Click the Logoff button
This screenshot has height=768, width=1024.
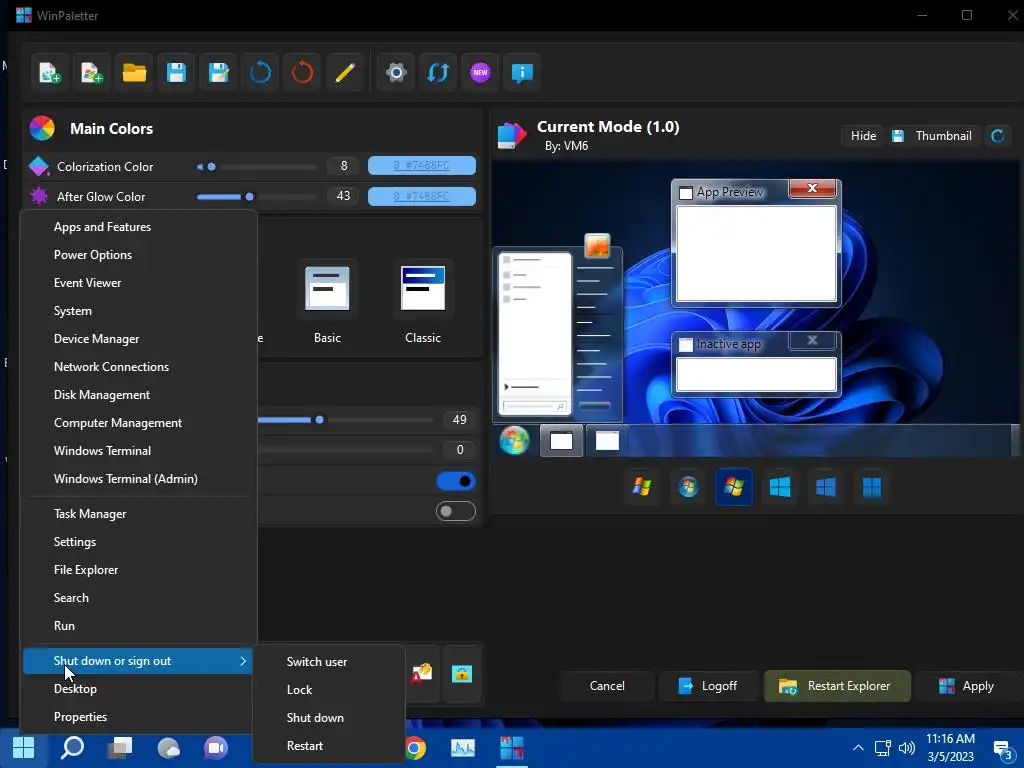pyautogui.click(x=708, y=686)
